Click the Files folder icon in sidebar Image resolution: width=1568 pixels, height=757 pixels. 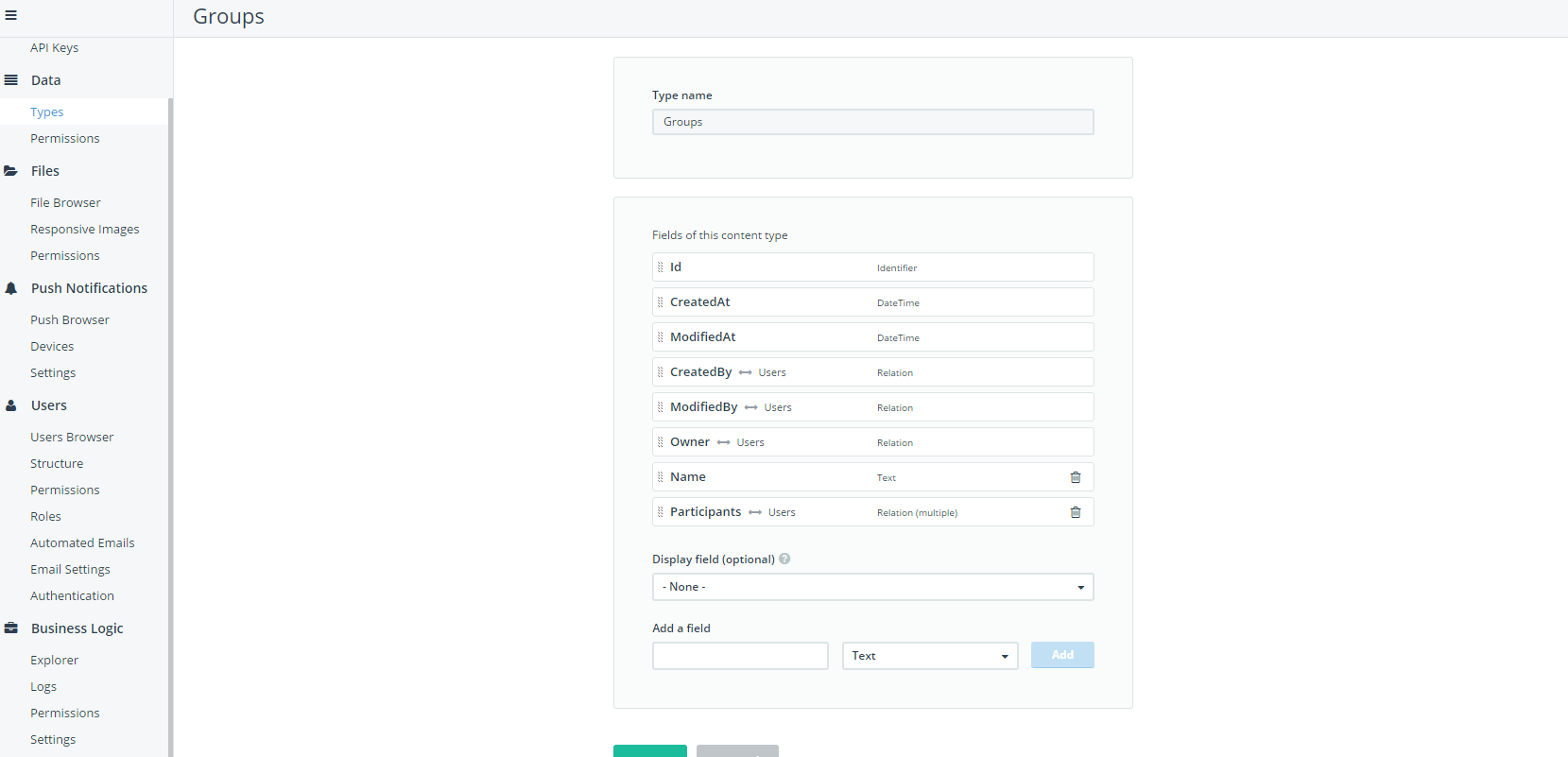11,171
